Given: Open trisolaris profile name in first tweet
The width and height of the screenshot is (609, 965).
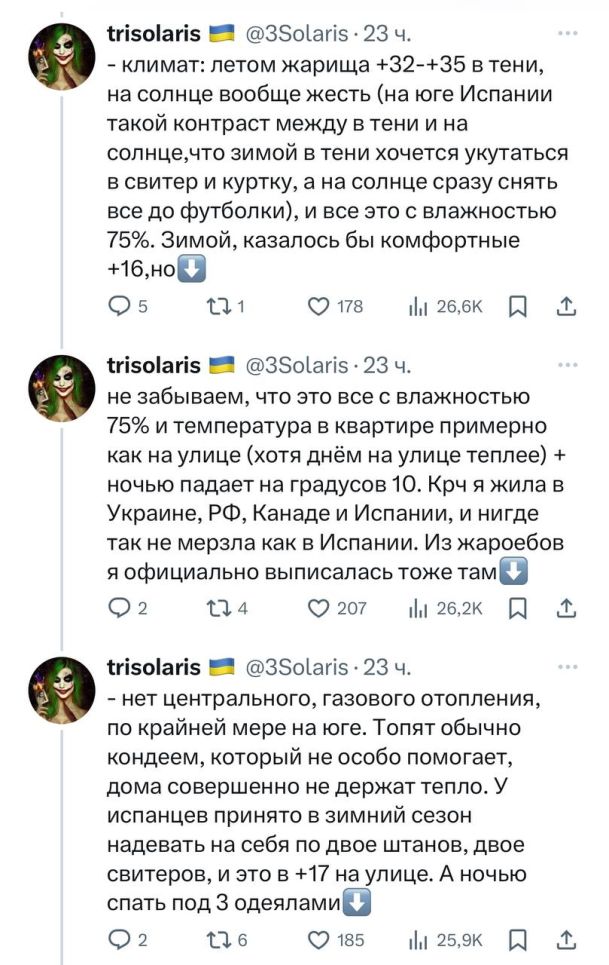Looking at the screenshot, I should click(153, 34).
